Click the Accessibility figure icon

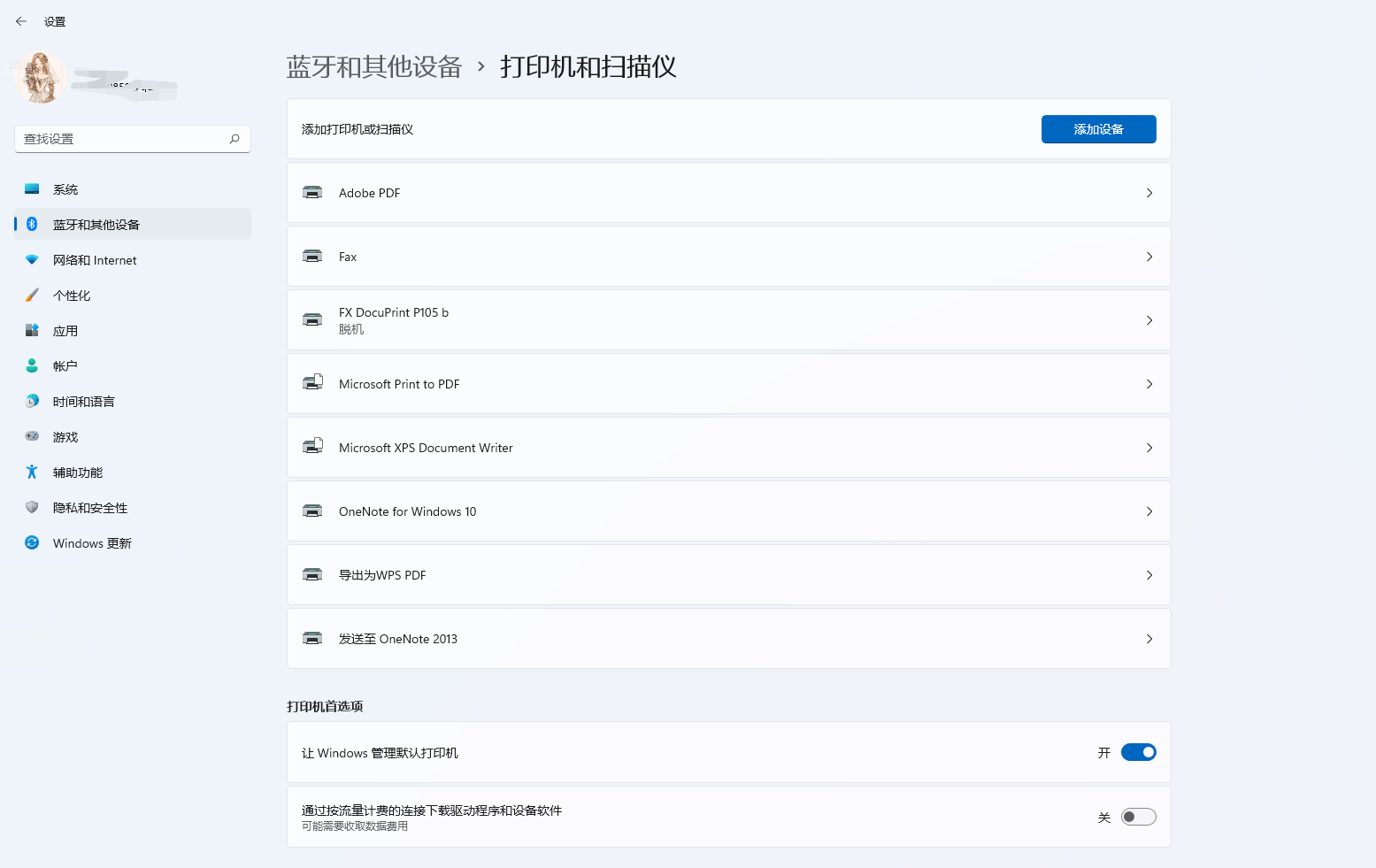(32, 472)
